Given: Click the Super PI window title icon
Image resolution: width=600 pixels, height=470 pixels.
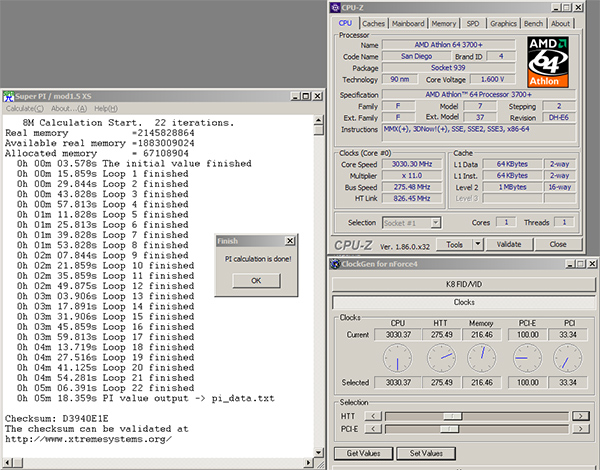Looking at the screenshot, I should pyautogui.click(x=9, y=96).
